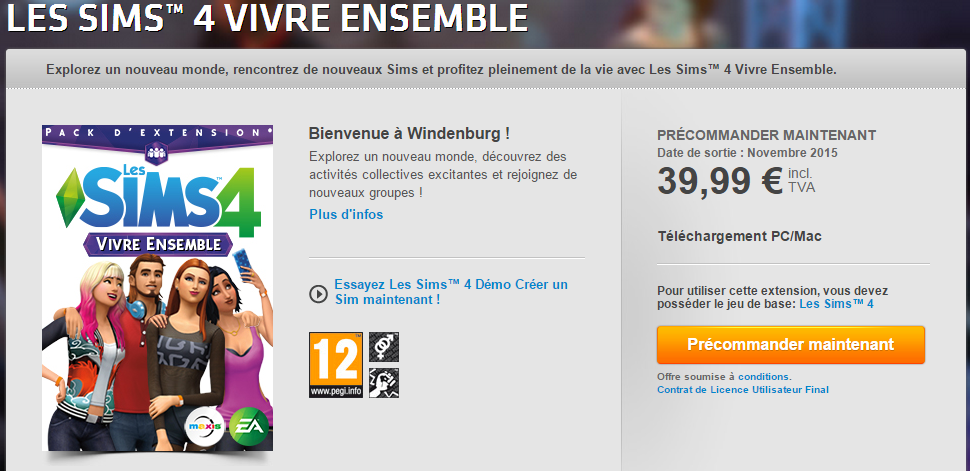
Task: Click the Précommander maintenant orange button
Action: tap(791, 345)
